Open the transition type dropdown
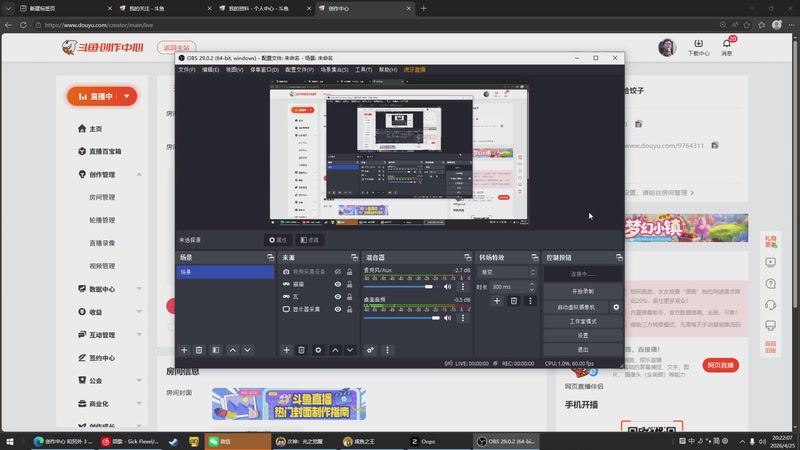 click(x=508, y=272)
